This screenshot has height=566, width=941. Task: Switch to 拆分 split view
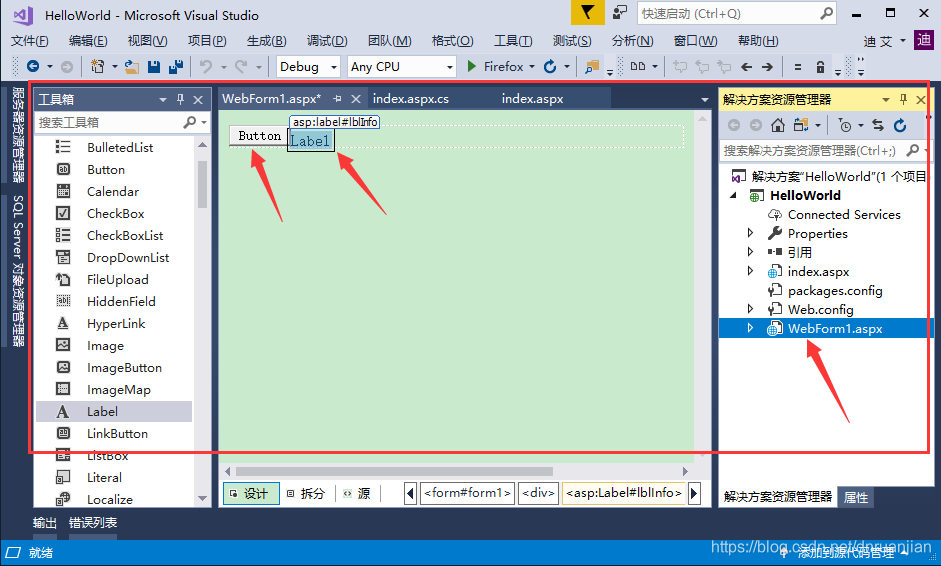pyautogui.click(x=306, y=493)
